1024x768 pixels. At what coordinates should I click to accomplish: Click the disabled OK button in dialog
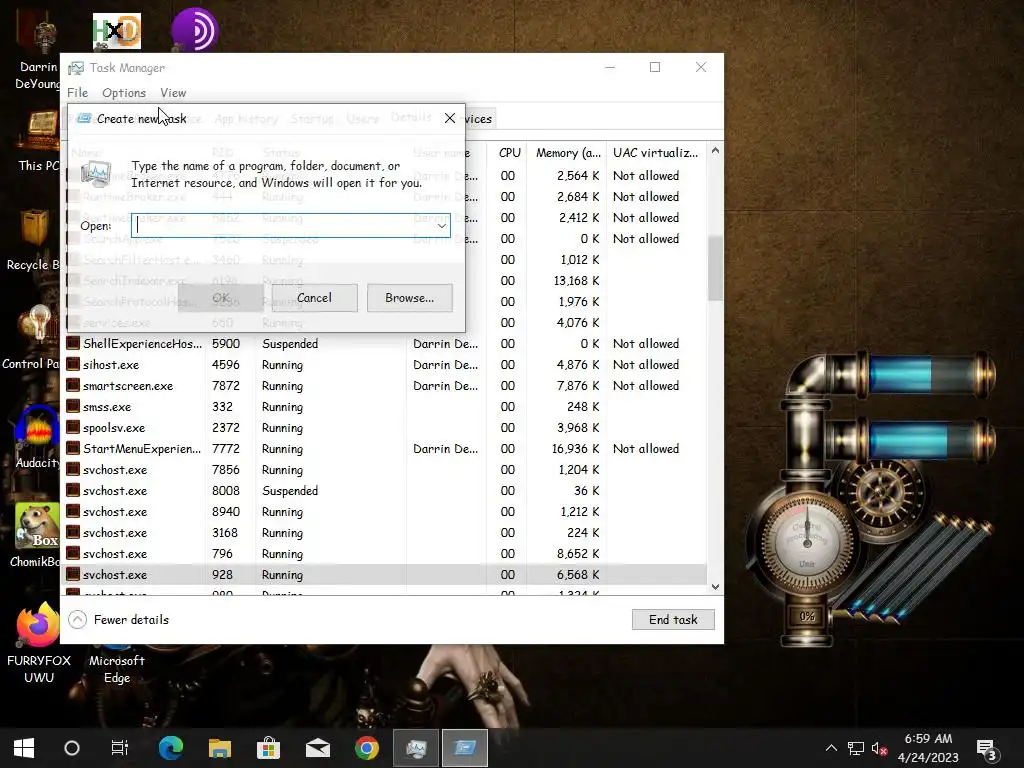click(x=221, y=298)
